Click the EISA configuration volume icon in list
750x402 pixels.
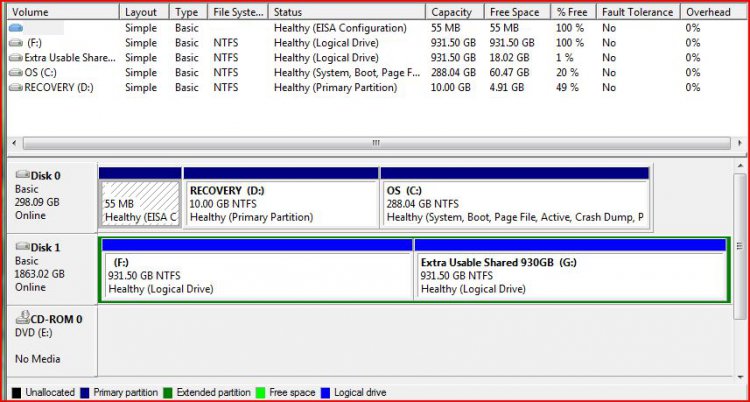click(16, 28)
